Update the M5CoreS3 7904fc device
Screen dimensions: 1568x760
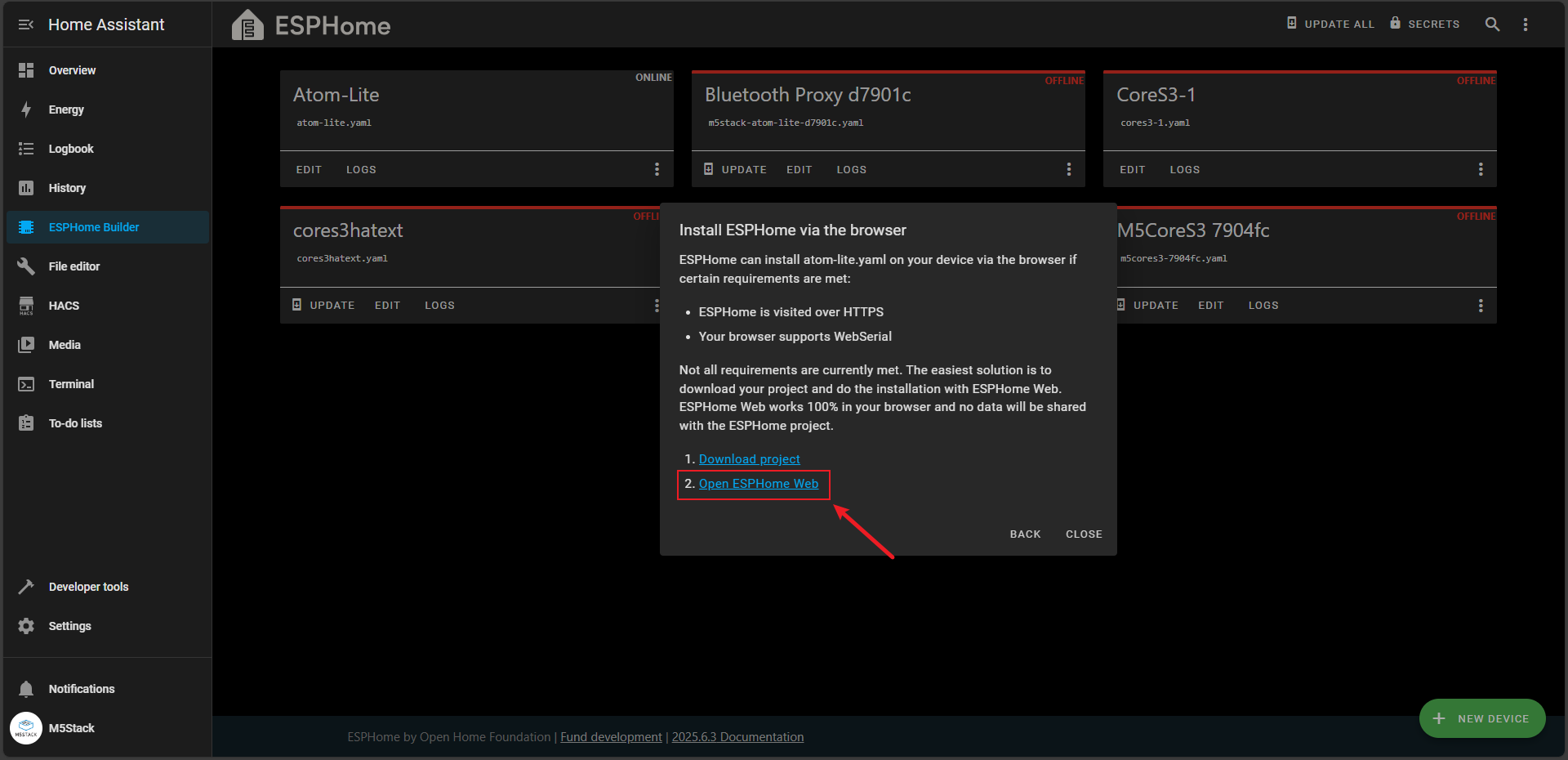pyautogui.click(x=1148, y=305)
